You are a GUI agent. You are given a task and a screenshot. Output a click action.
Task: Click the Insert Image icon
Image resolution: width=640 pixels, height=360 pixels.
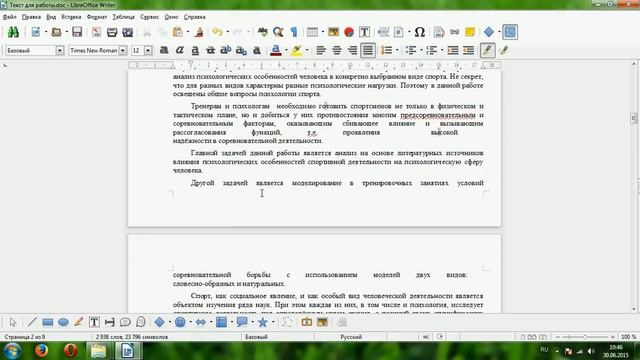click(x=333, y=32)
